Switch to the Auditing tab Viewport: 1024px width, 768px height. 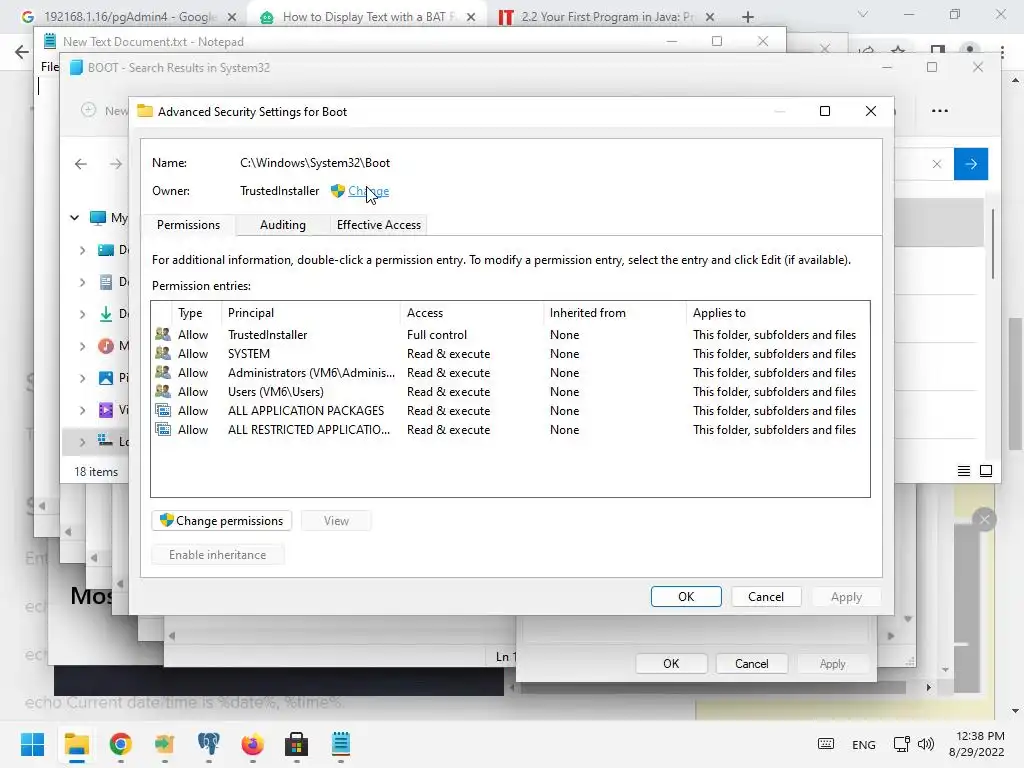[282, 225]
